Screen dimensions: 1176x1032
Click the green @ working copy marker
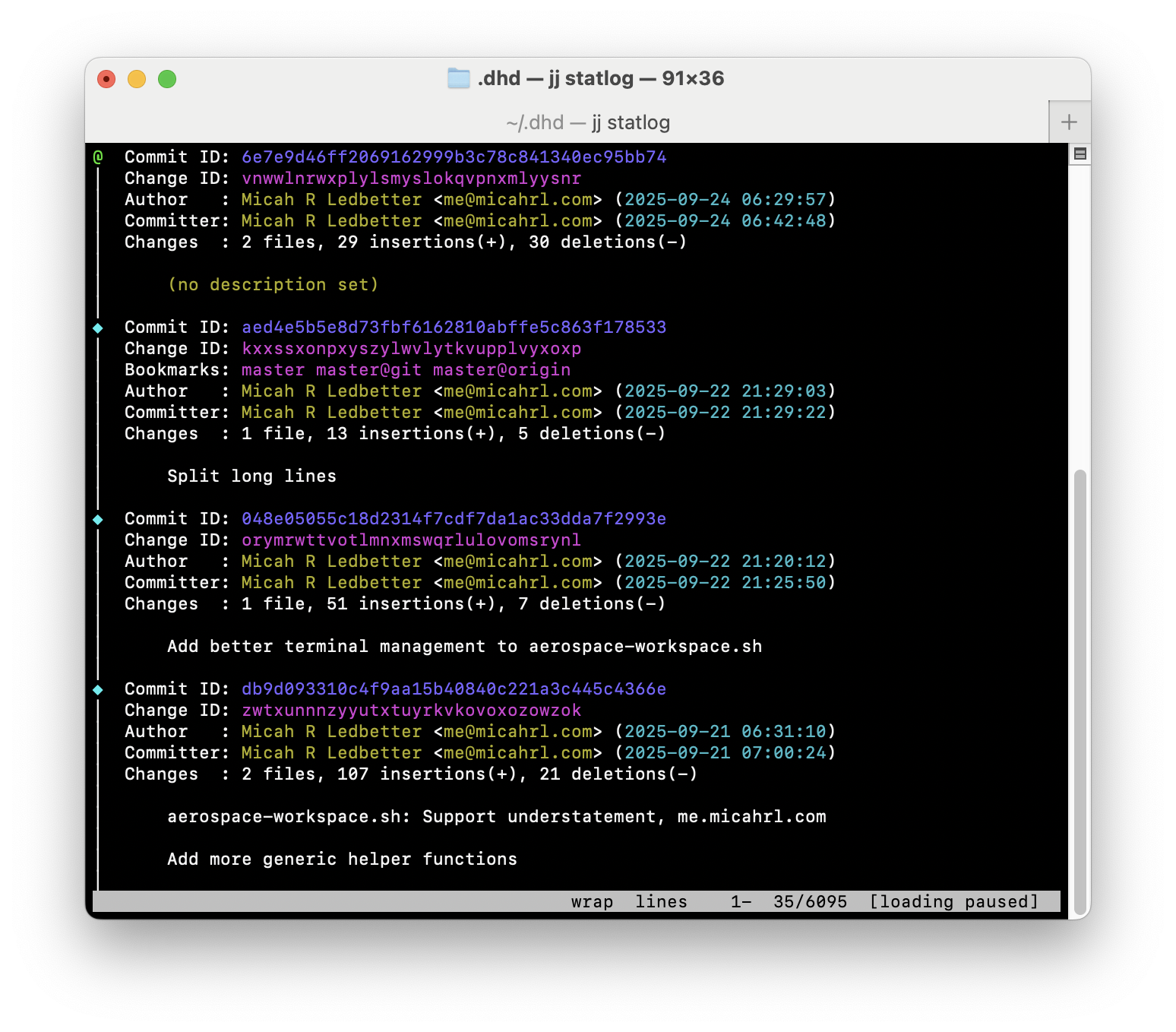tap(98, 157)
